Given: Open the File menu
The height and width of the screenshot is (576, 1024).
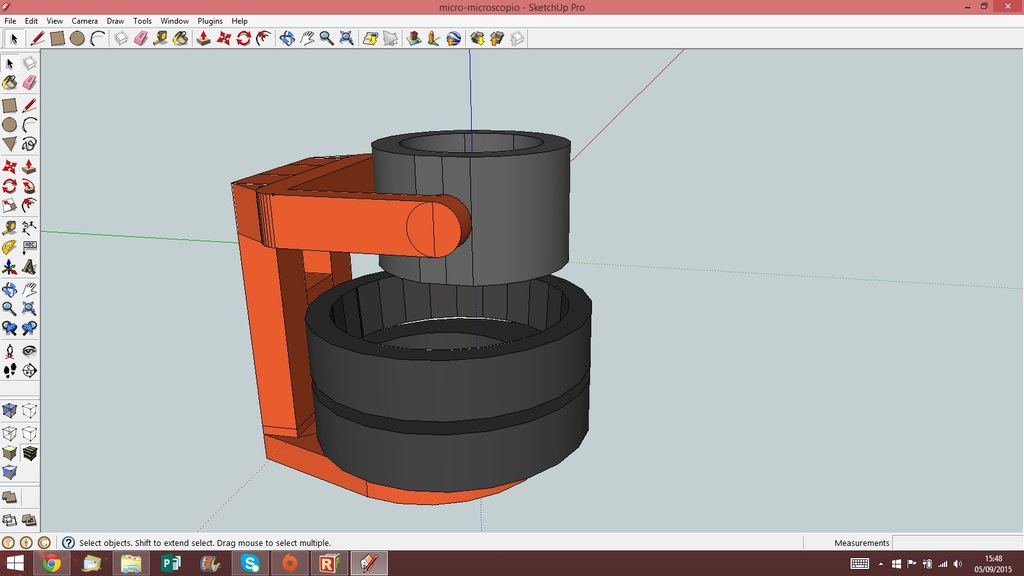Looking at the screenshot, I should (x=10, y=21).
